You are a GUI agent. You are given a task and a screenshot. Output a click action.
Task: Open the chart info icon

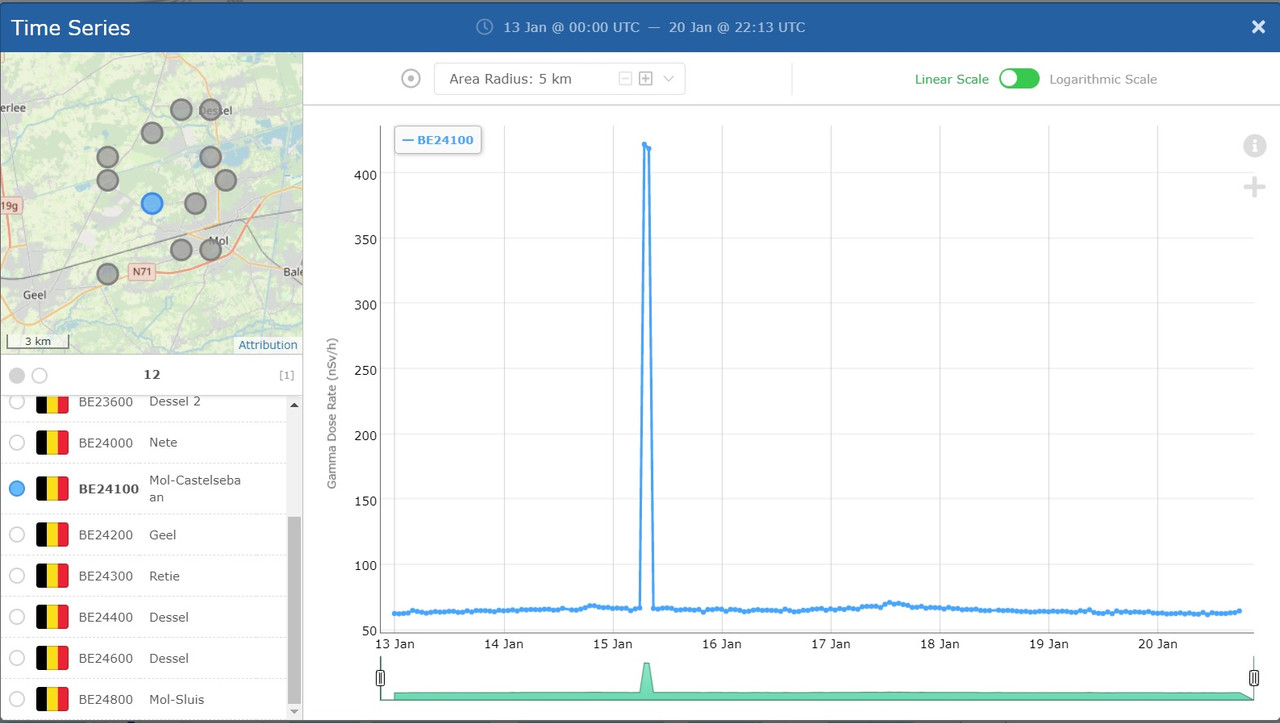tap(1254, 146)
